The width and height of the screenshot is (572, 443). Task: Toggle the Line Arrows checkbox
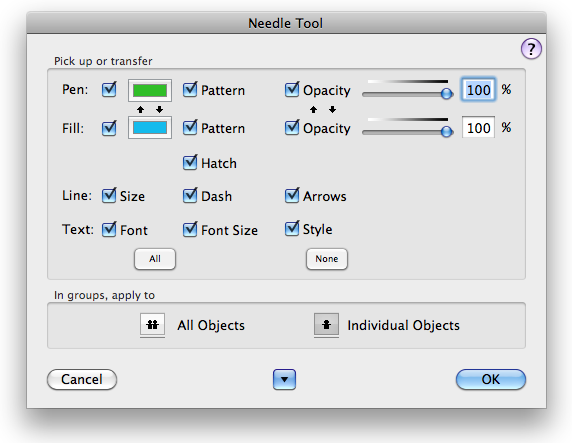tap(292, 196)
